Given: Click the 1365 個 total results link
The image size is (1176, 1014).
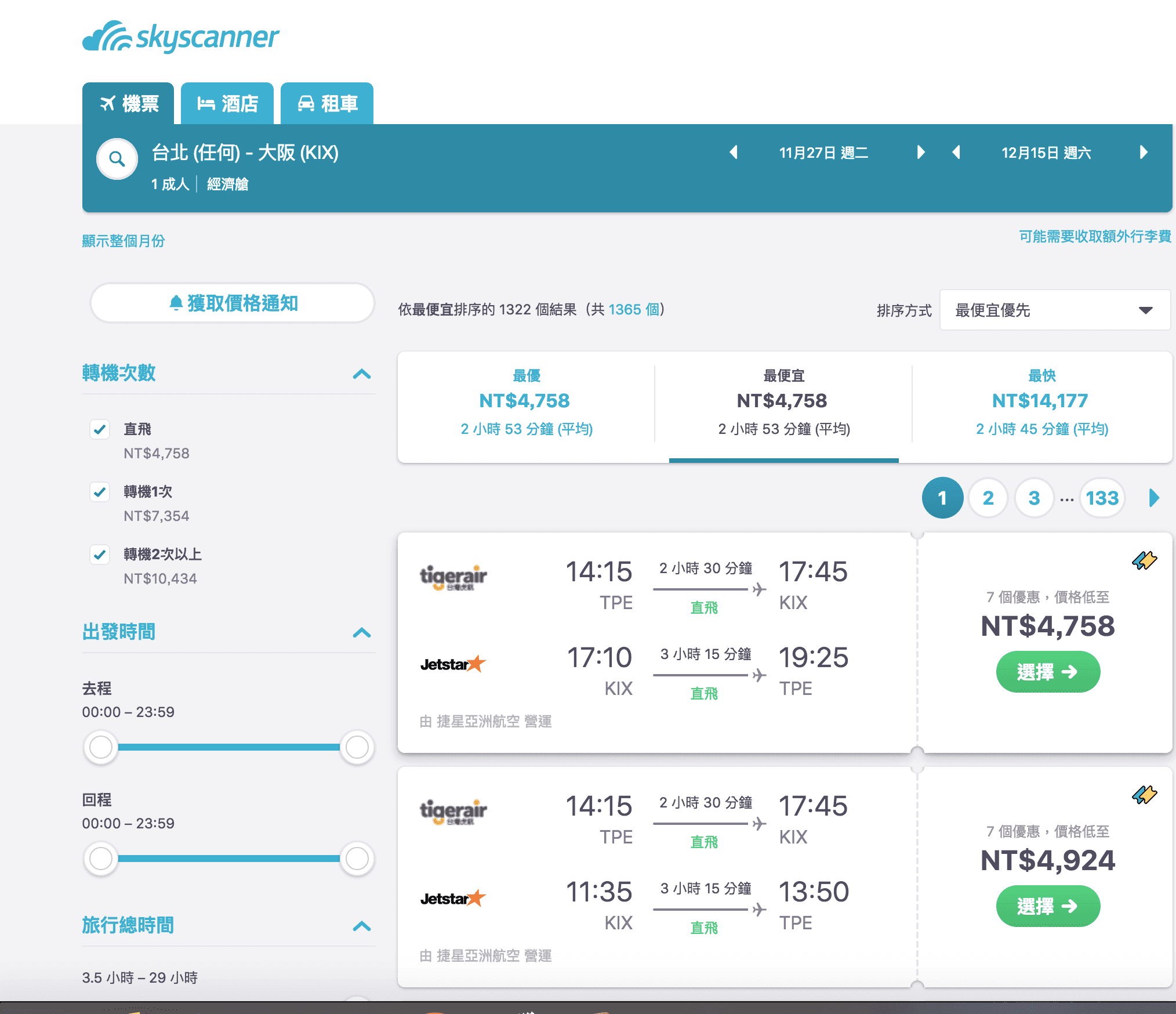Looking at the screenshot, I should click(634, 310).
